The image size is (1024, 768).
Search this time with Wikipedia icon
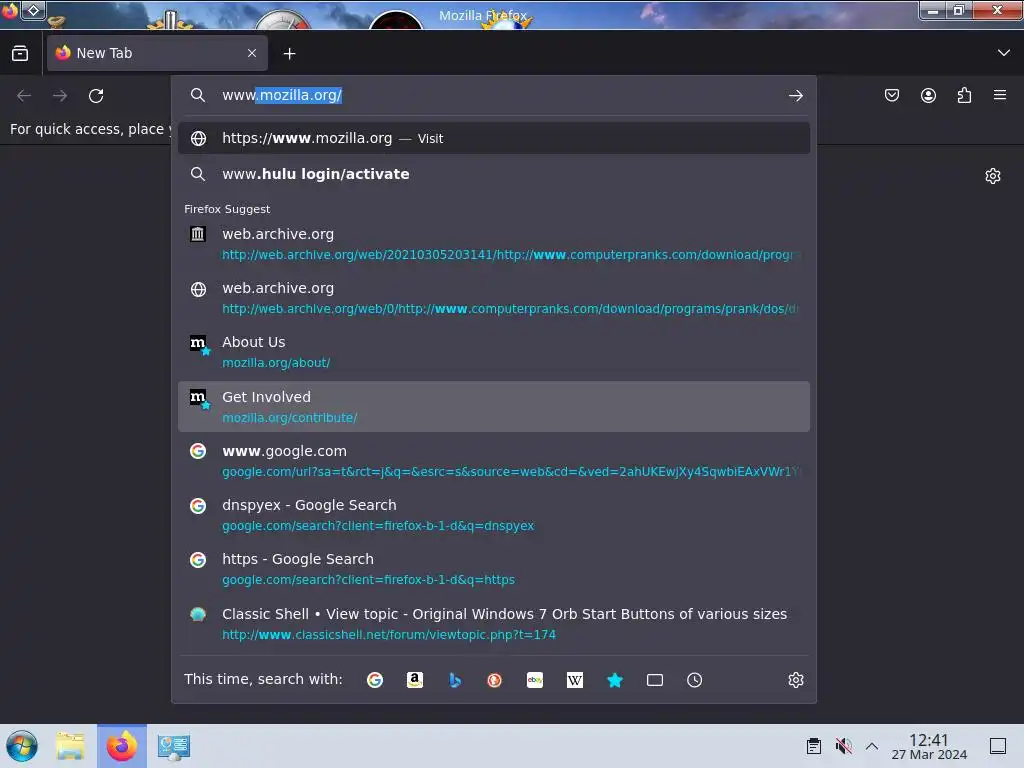[575, 680]
